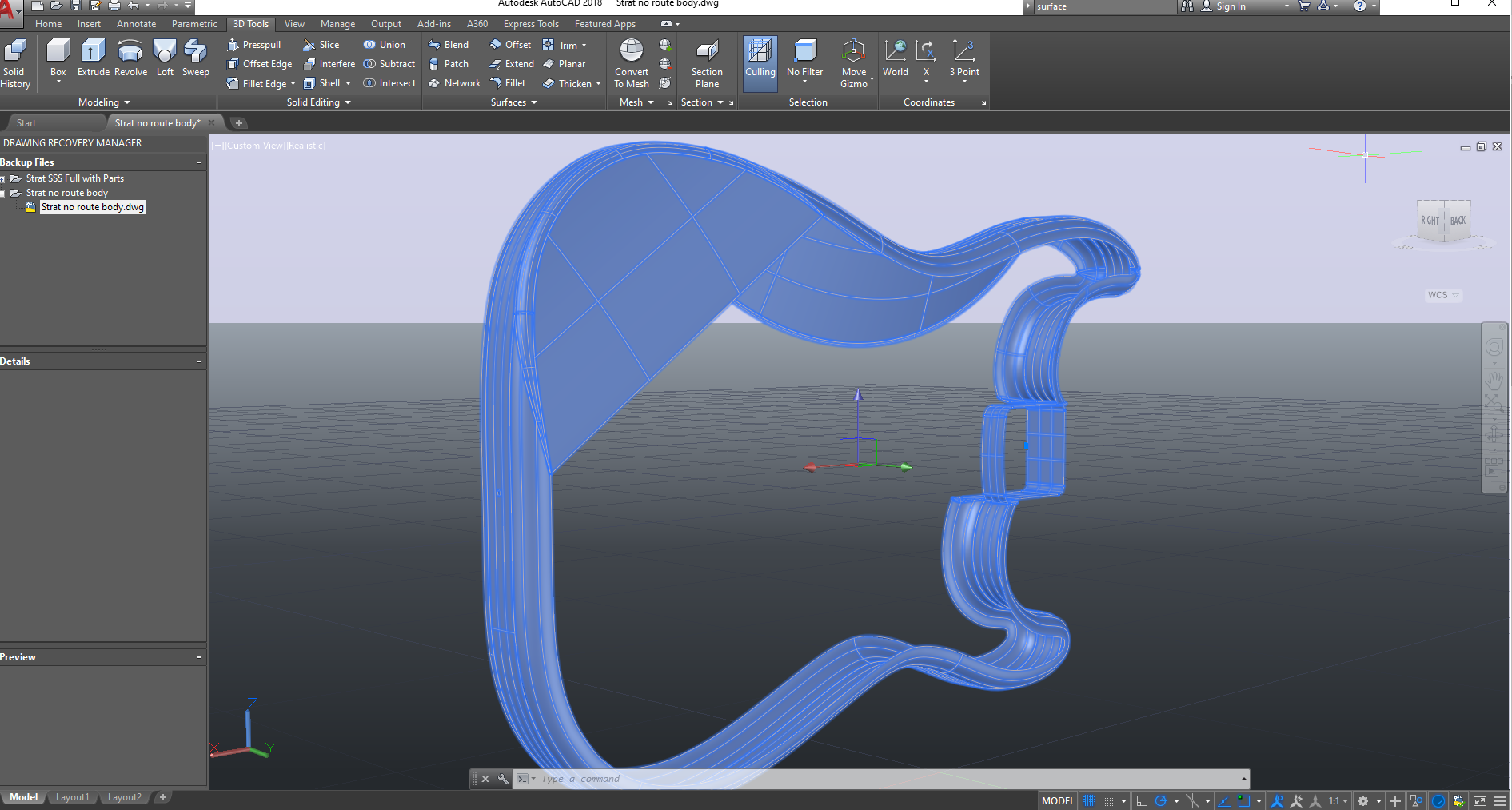
Task: Select the Sweep tool
Action: click(195, 56)
